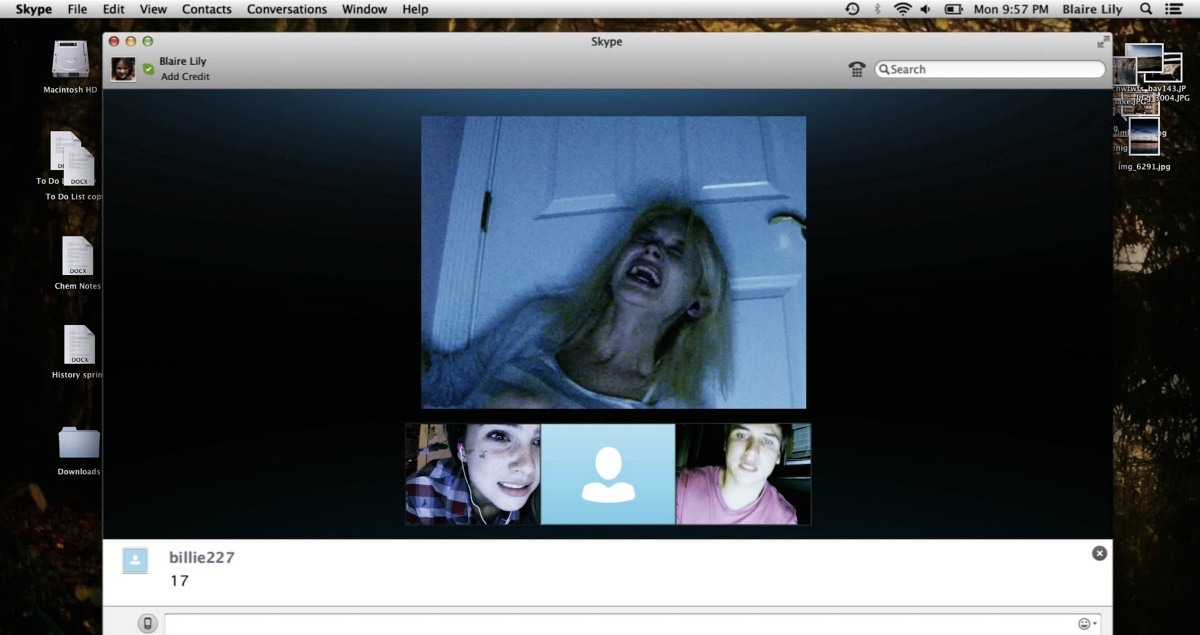Screen dimensions: 1200x635
Task: Click the SMS phone icon beside chat input
Action: tap(148, 624)
